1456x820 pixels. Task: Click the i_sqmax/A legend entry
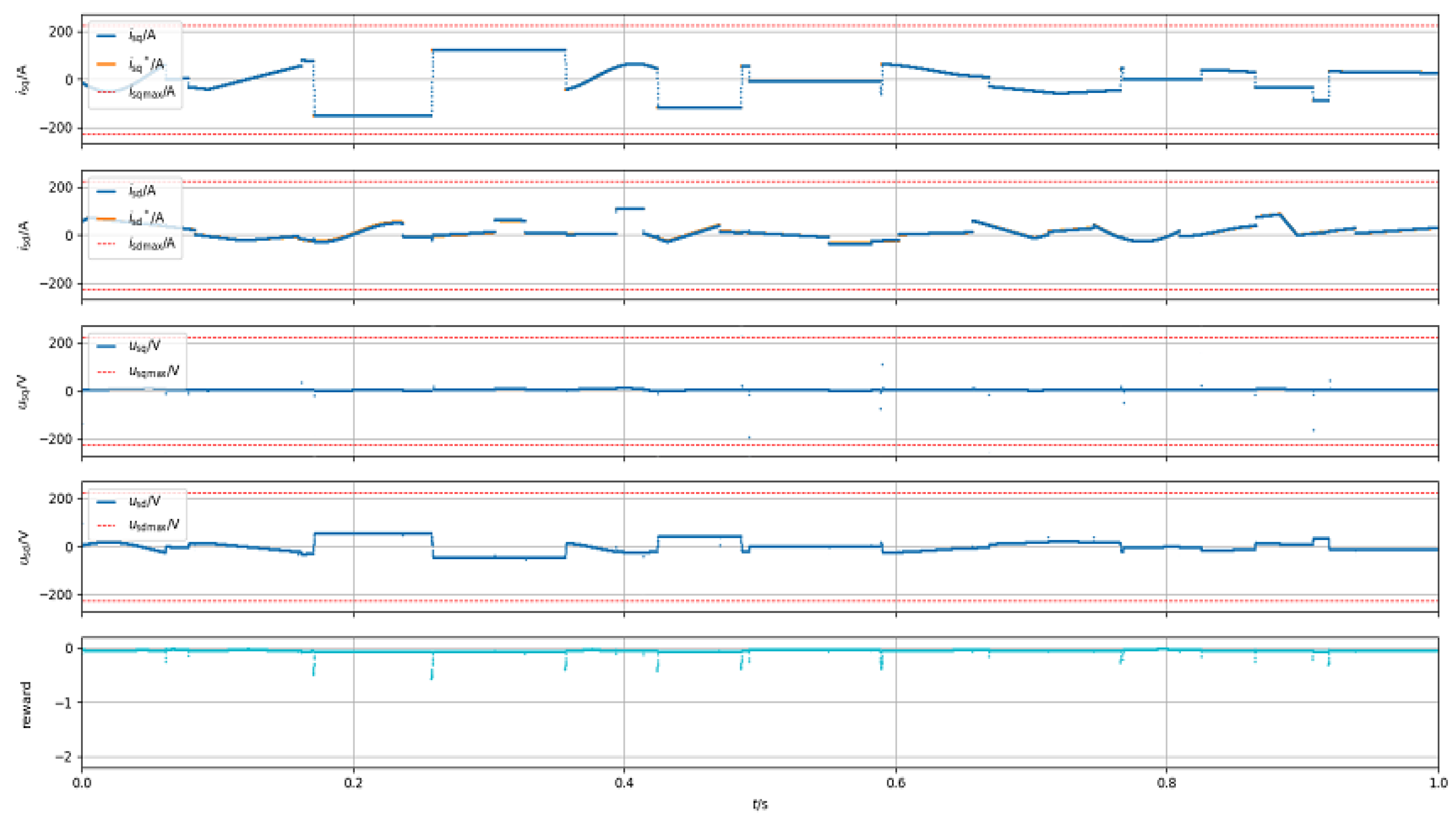(x=151, y=92)
